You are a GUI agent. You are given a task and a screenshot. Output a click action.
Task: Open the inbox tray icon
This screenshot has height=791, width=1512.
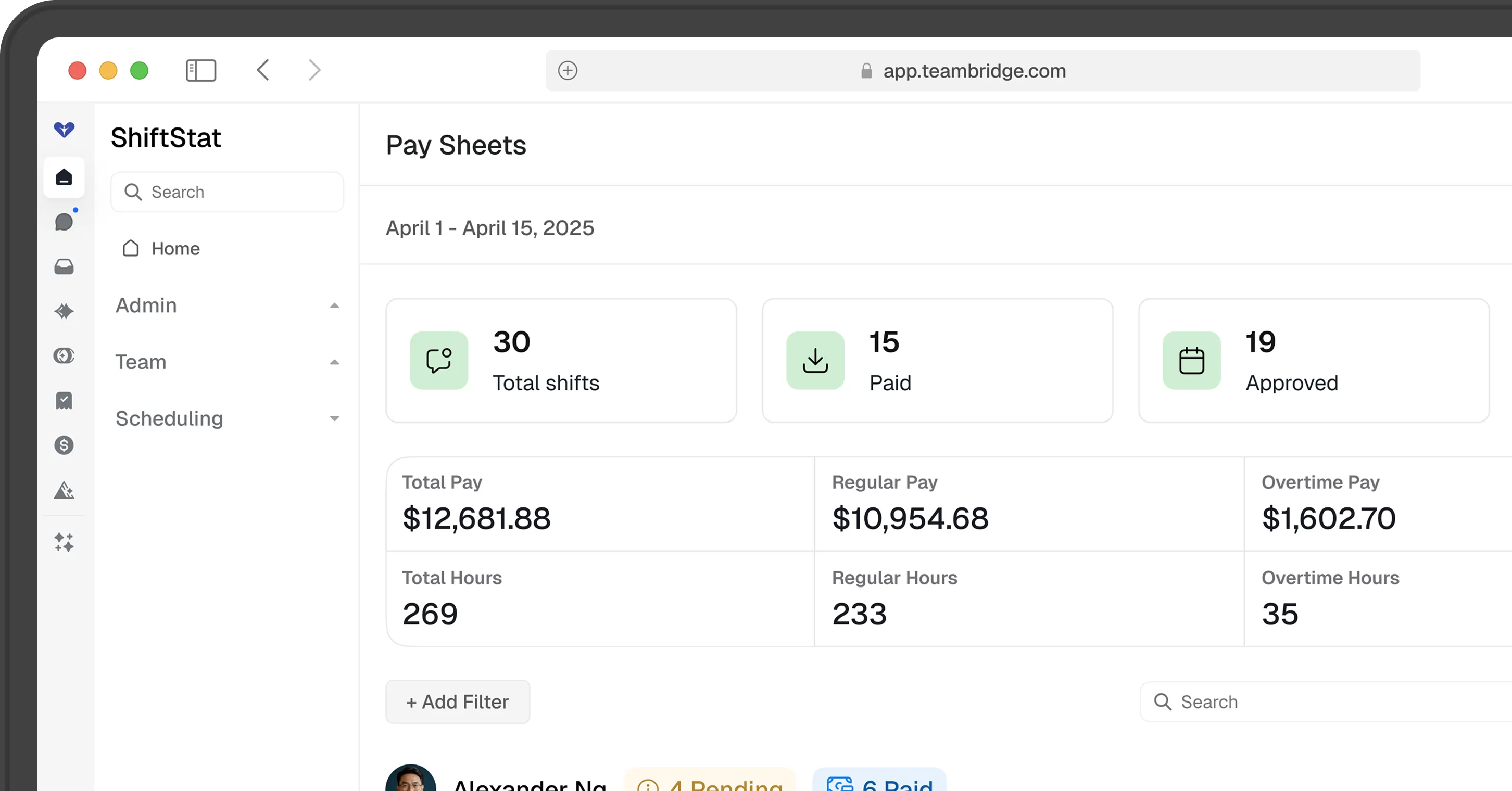click(64, 266)
